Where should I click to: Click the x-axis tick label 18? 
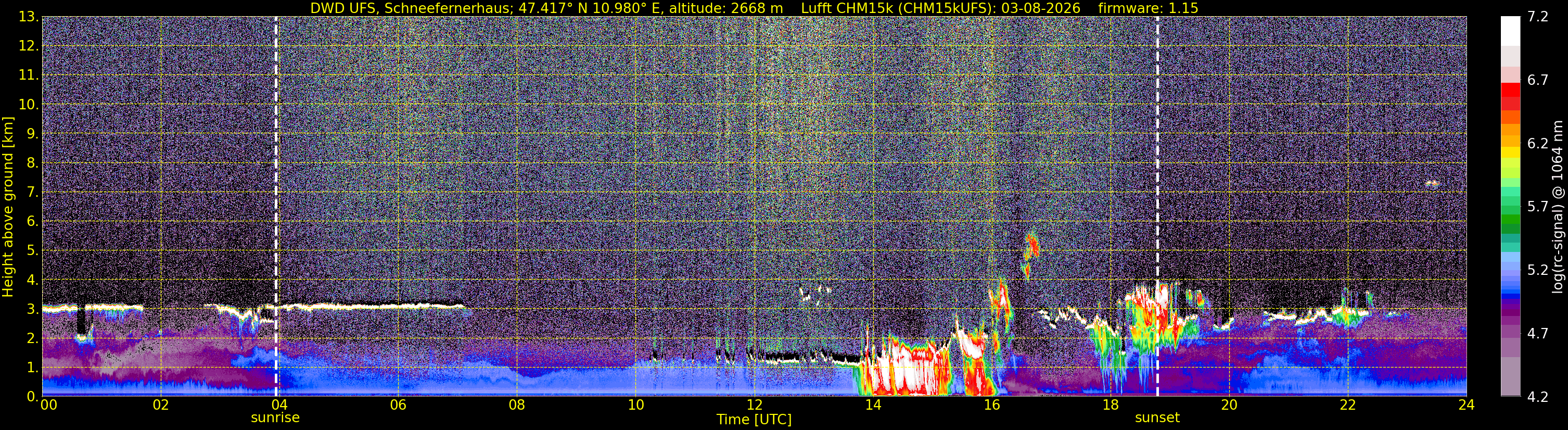click(x=1110, y=405)
